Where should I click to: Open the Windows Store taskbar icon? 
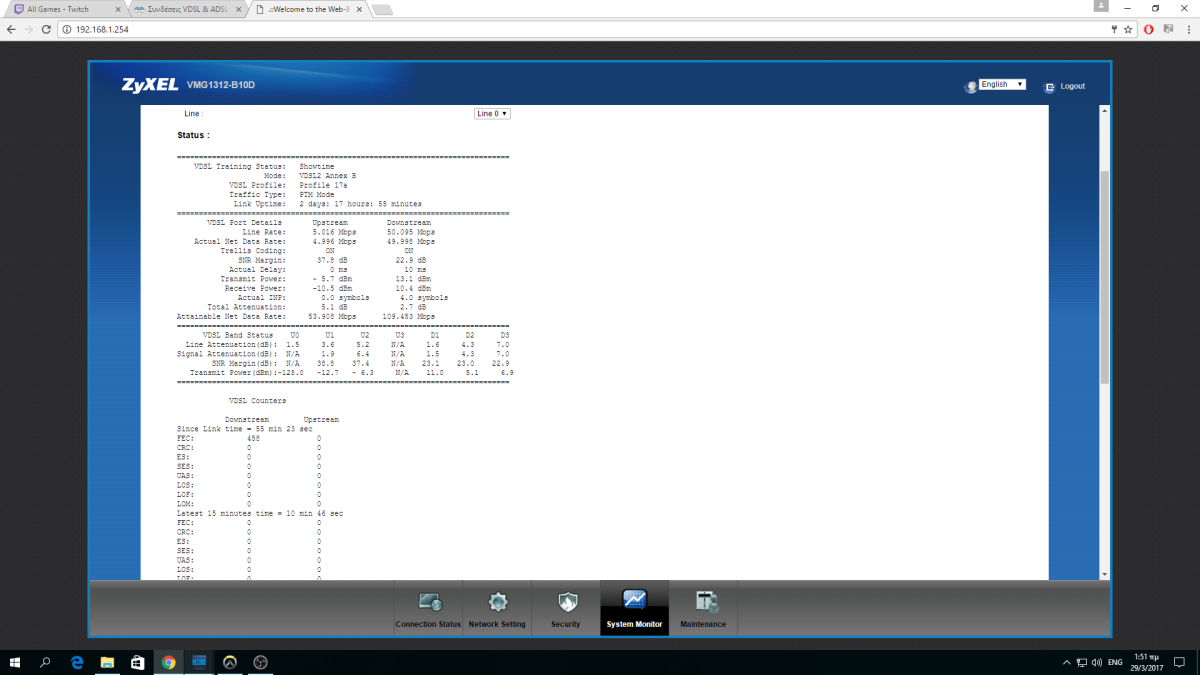click(137, 662)
